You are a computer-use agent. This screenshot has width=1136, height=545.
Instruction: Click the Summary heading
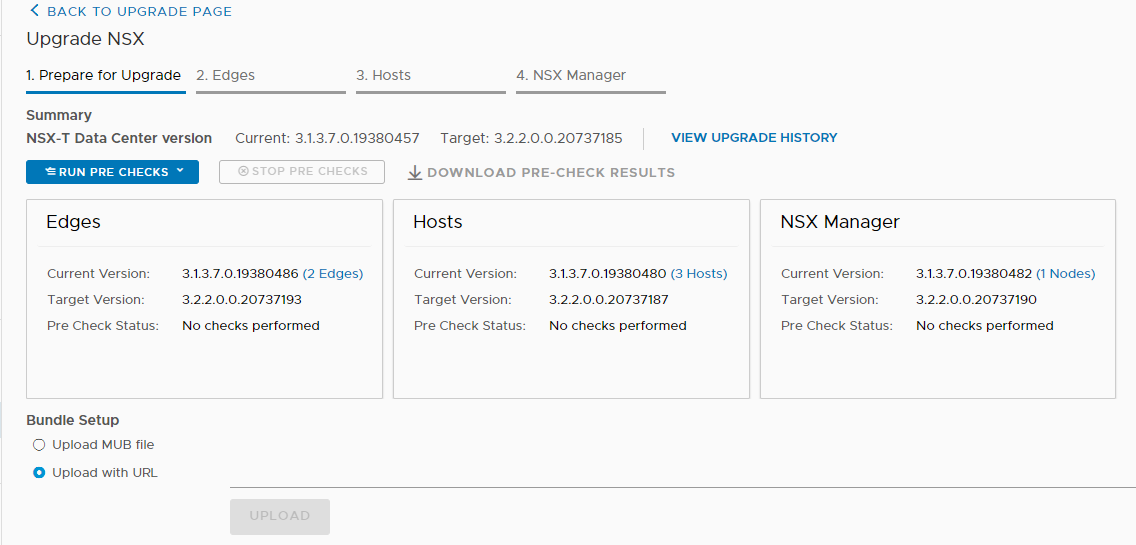click(x=59, y=115)
